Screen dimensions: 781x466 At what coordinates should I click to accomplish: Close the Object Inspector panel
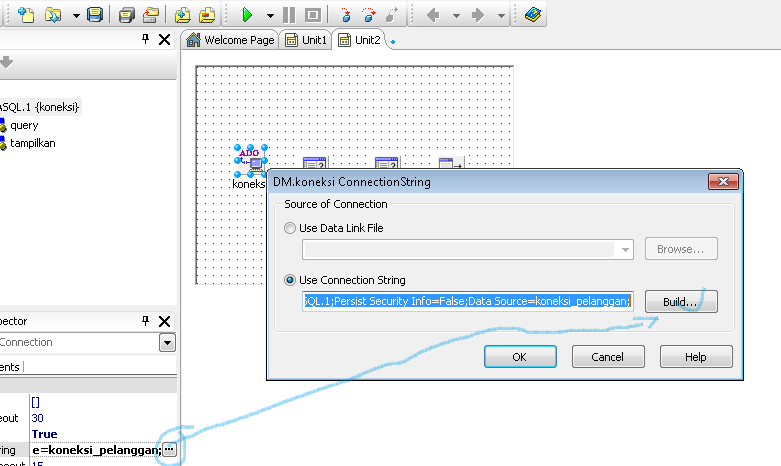pos(164,321)
